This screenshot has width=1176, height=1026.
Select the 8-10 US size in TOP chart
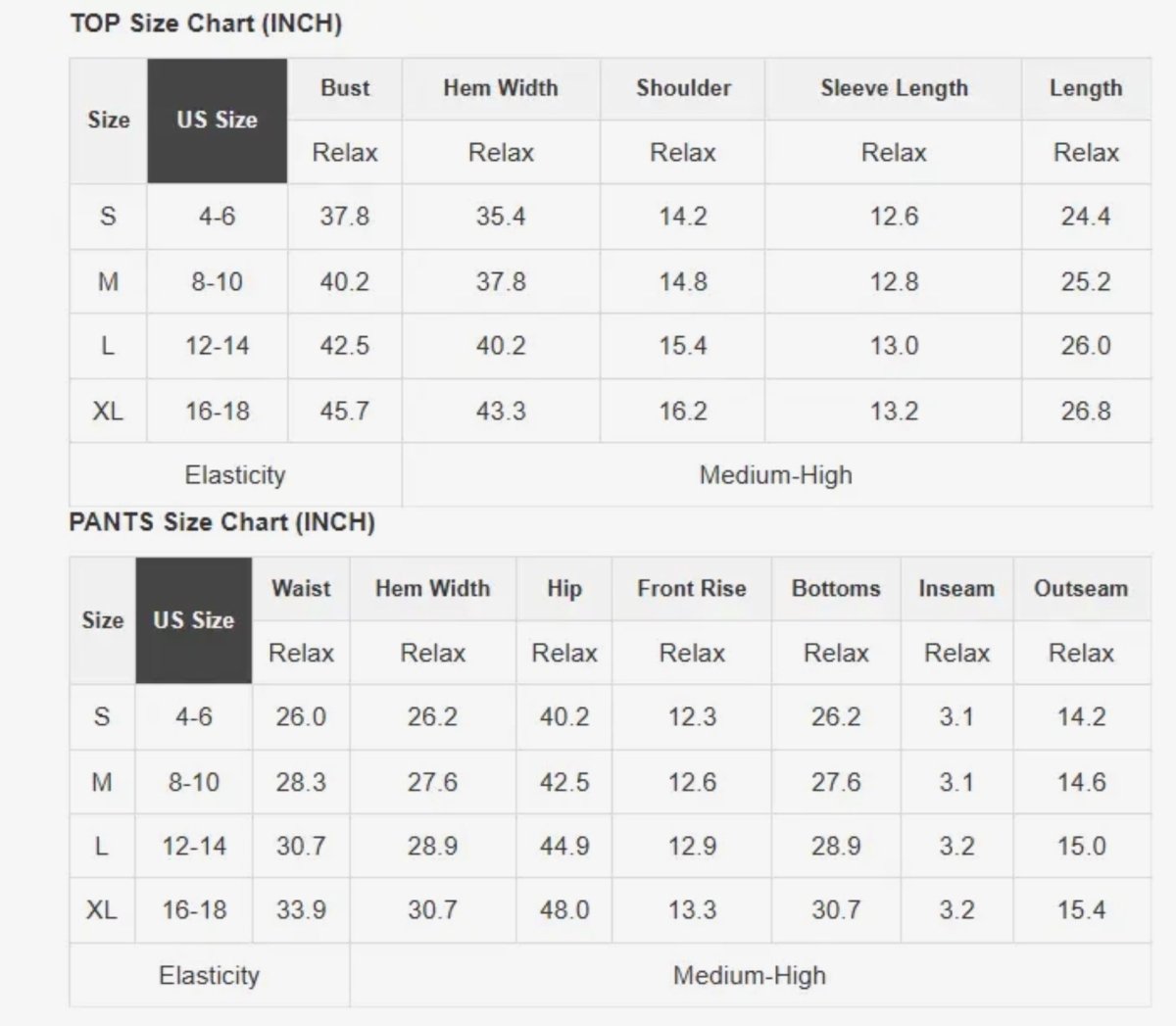(x=218, y=282)
